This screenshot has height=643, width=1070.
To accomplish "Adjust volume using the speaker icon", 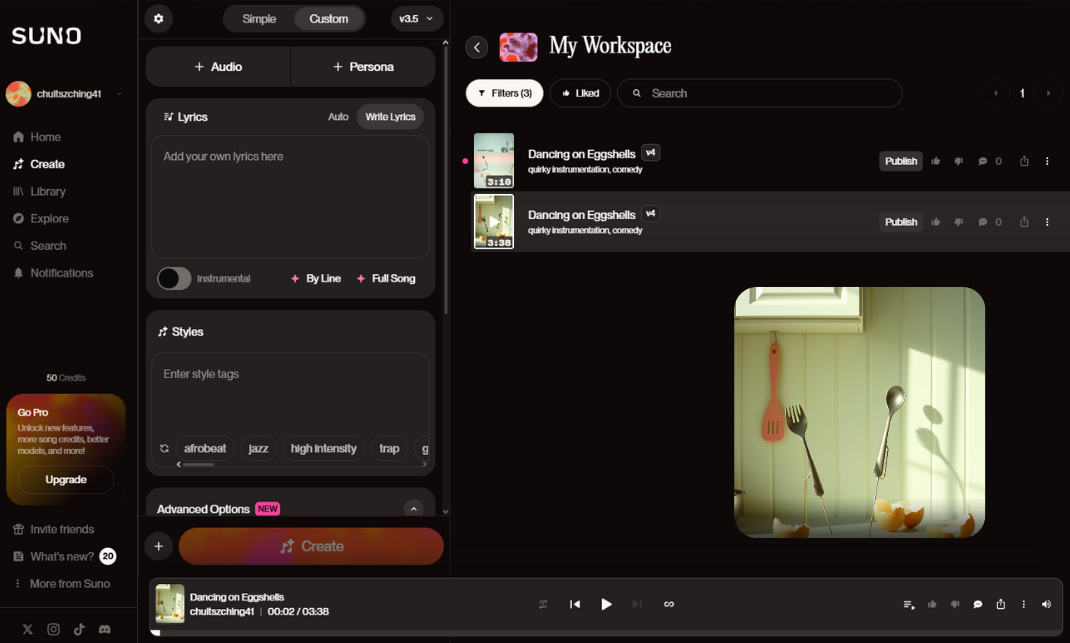I will click(1046, 604).
